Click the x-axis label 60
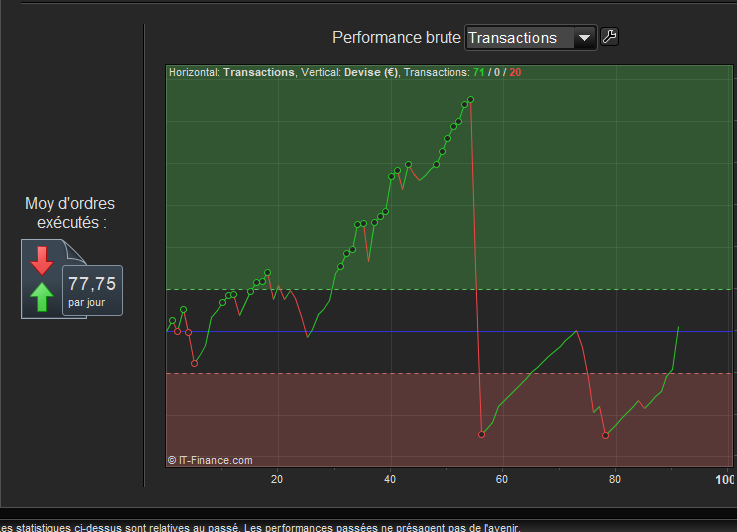The width and height of the screenshot is (737, 532). coord(502,479)
